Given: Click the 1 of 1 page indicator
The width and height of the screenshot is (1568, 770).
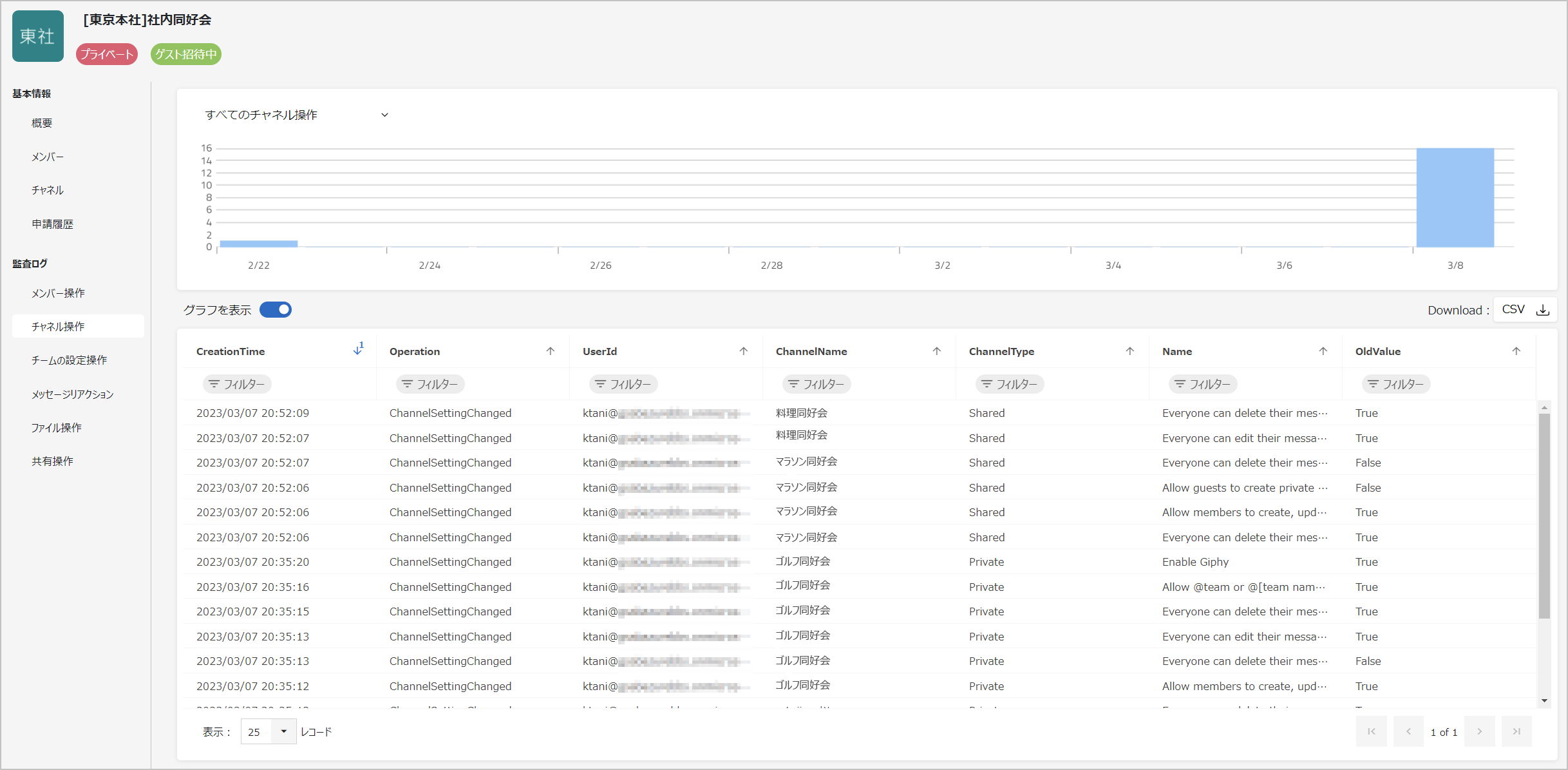Looking at the screenshot, I should coord(1444,732).
